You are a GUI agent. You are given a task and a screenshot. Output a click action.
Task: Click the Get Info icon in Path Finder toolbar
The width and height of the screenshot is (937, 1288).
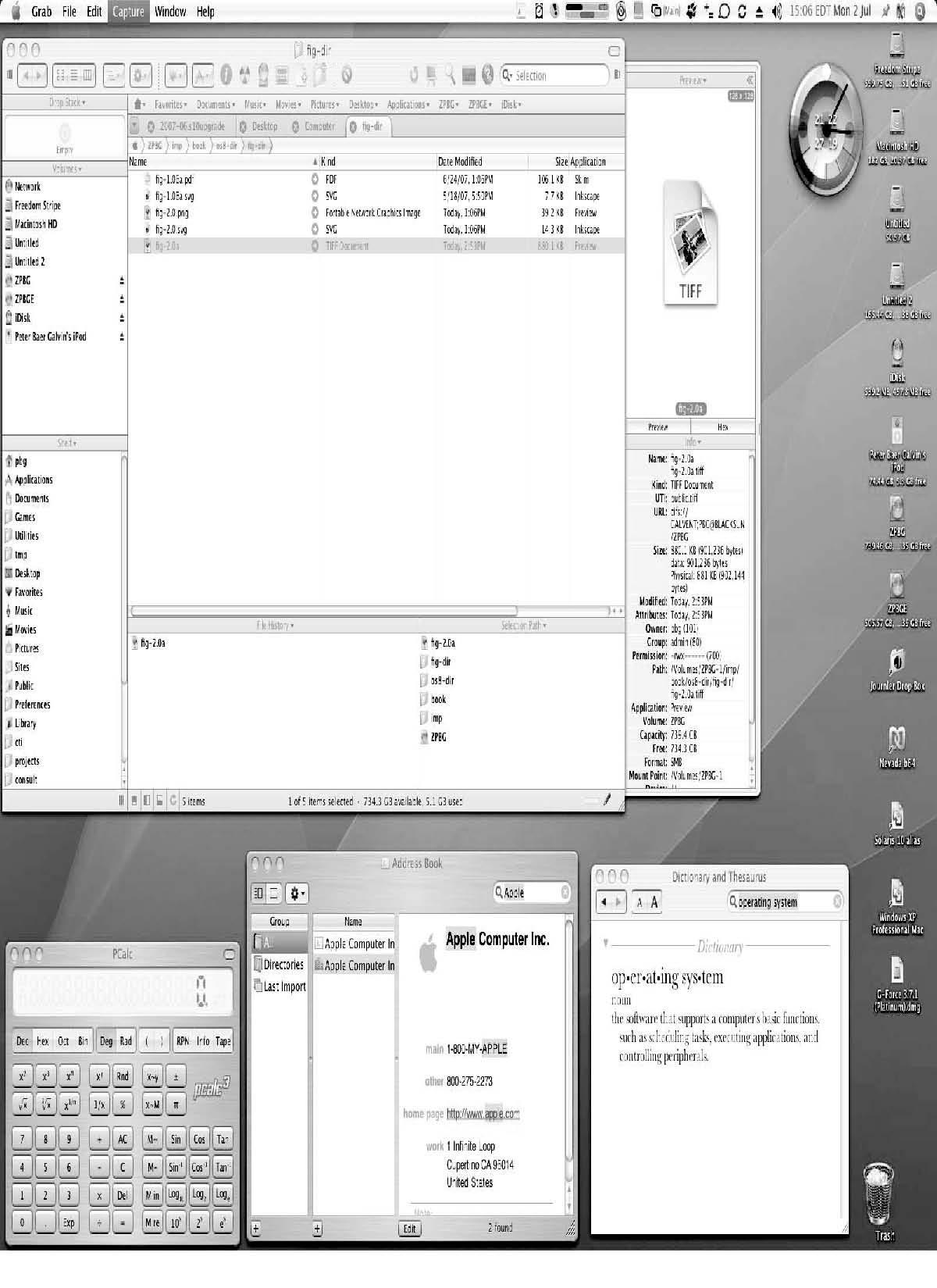(226, 75)
